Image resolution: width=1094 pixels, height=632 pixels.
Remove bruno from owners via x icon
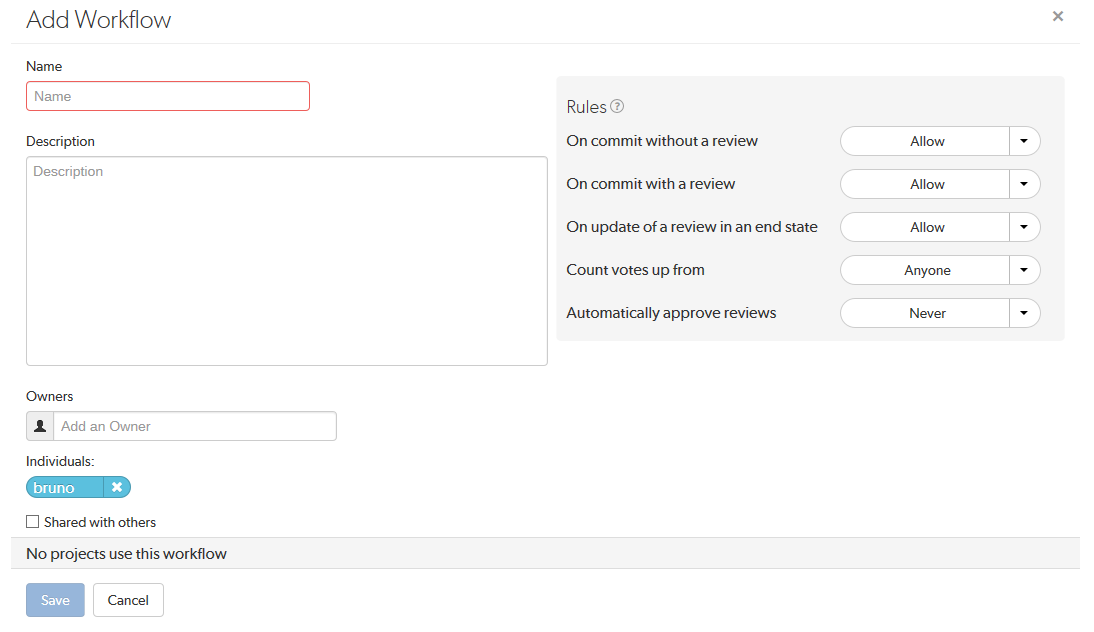pos(117,487)
